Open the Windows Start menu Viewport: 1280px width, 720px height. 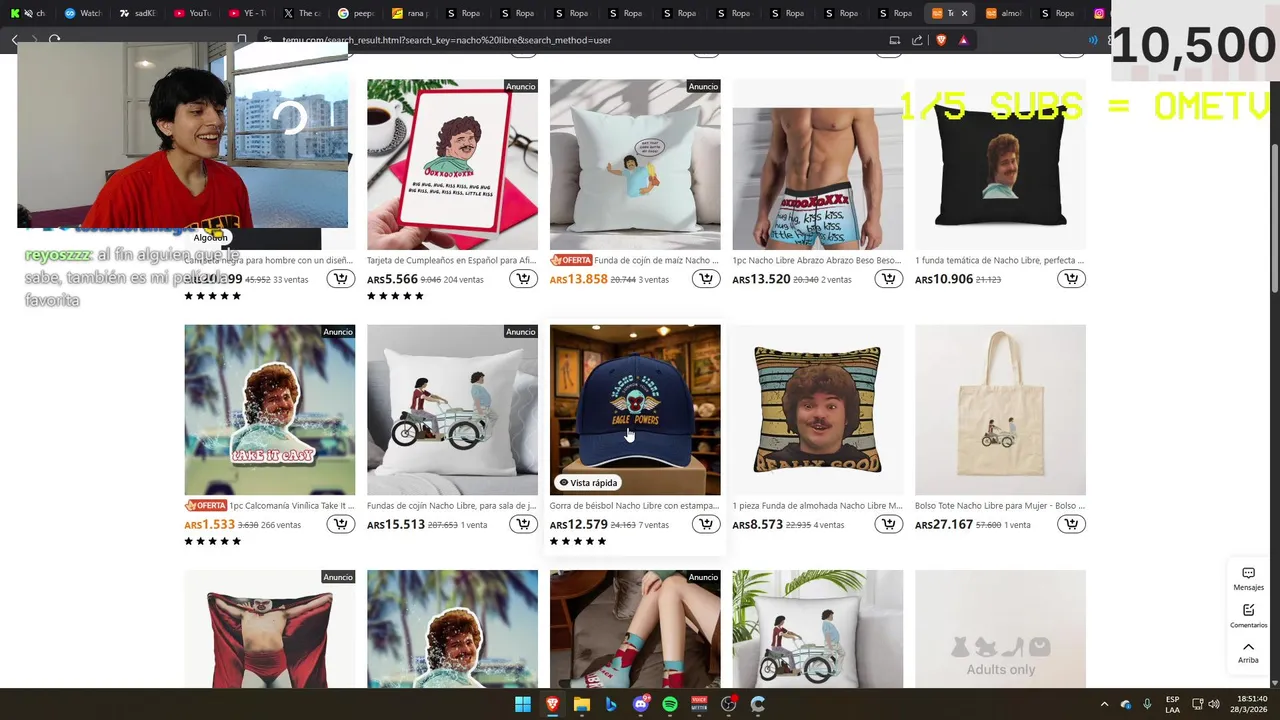click(523, 704)
